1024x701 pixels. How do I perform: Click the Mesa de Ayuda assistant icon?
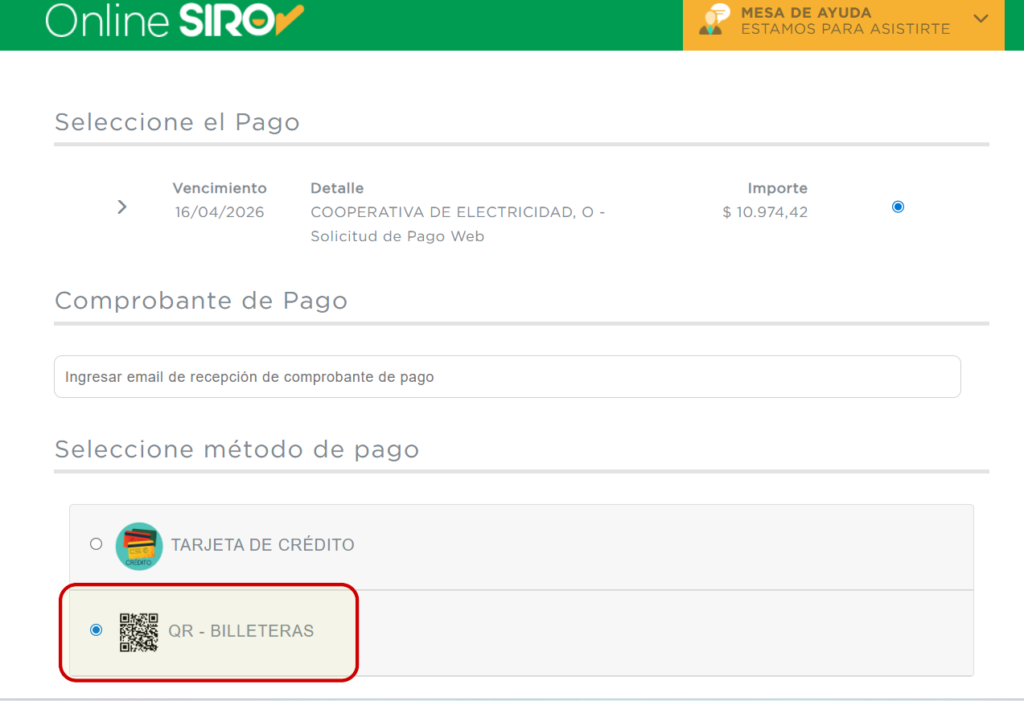click(712, 20)
